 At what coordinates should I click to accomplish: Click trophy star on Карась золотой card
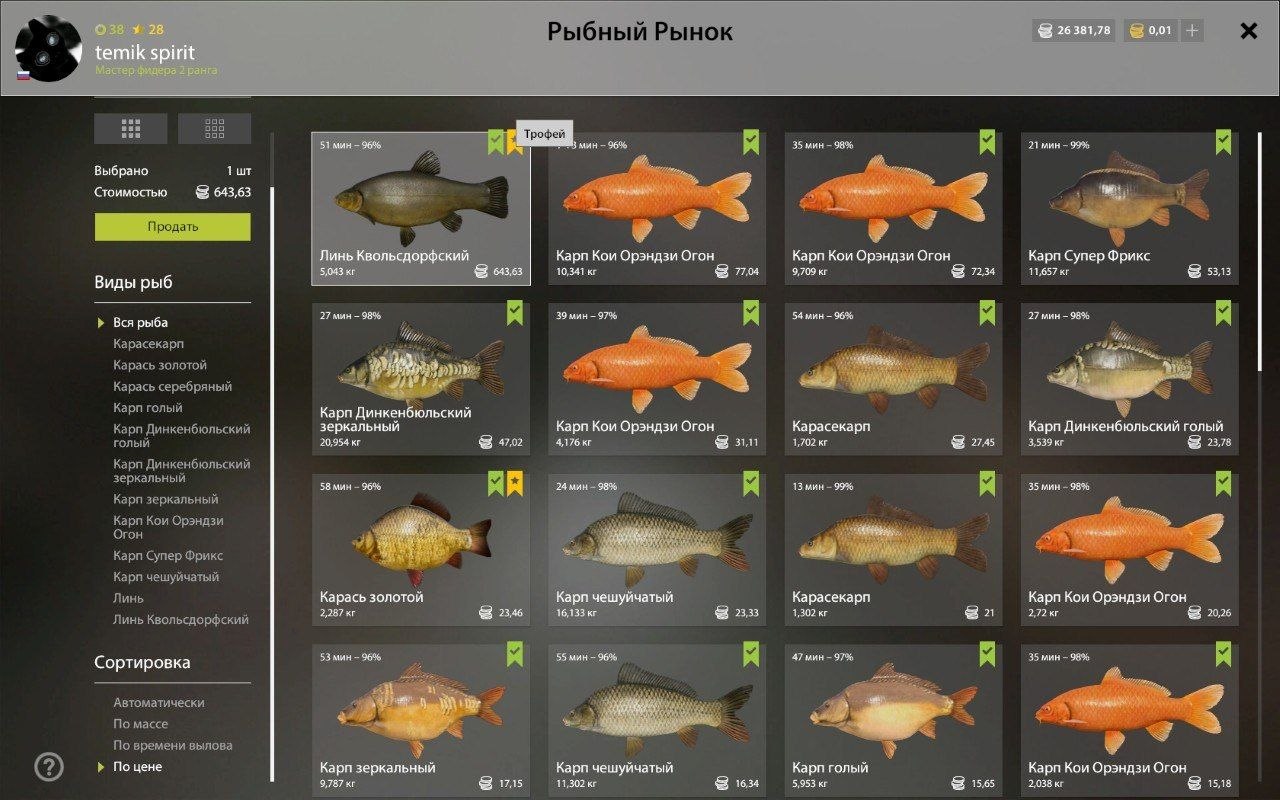click(x=515, y=484)
